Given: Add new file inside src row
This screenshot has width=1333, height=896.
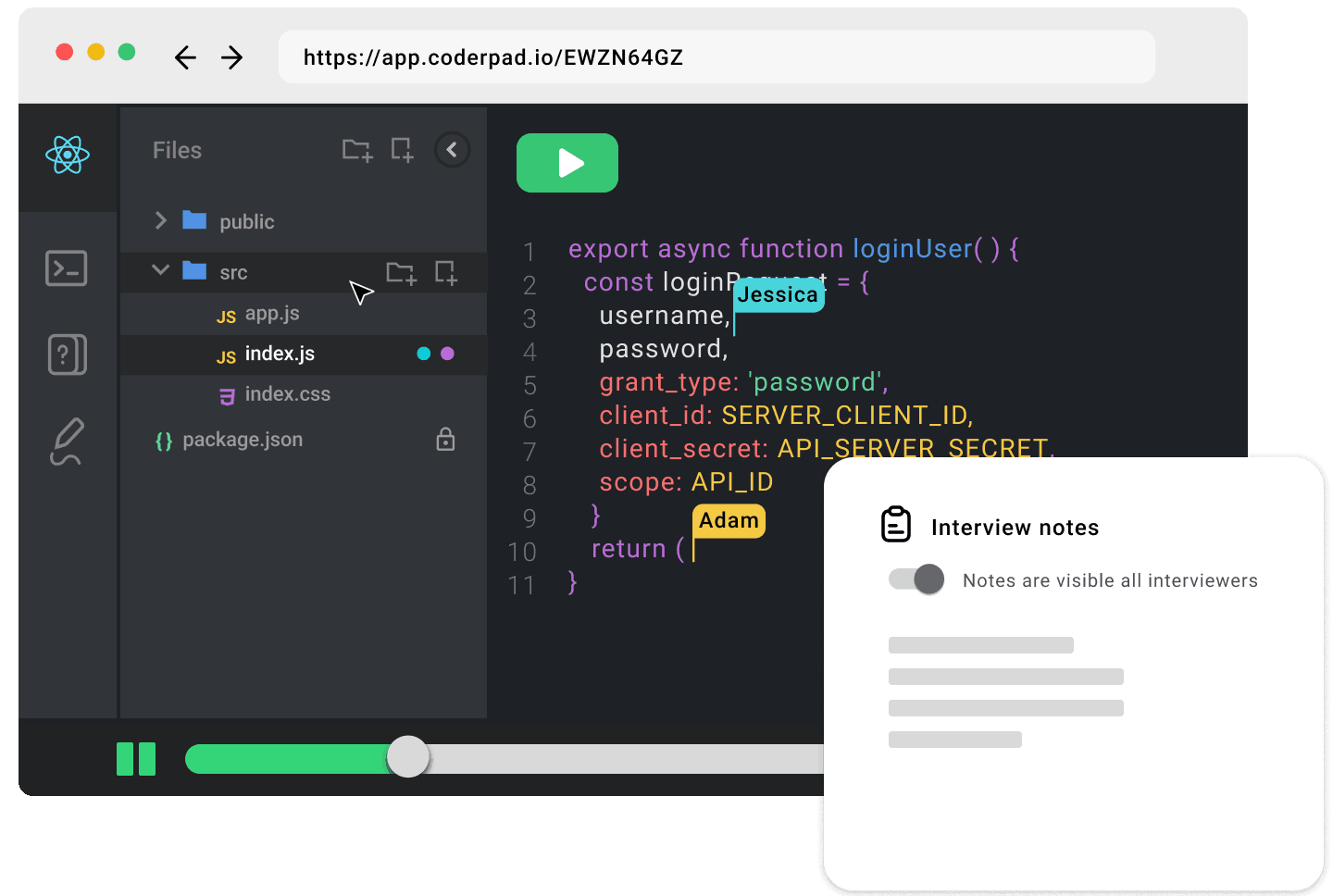Looking at the screenshot, I should click(446, 273).
